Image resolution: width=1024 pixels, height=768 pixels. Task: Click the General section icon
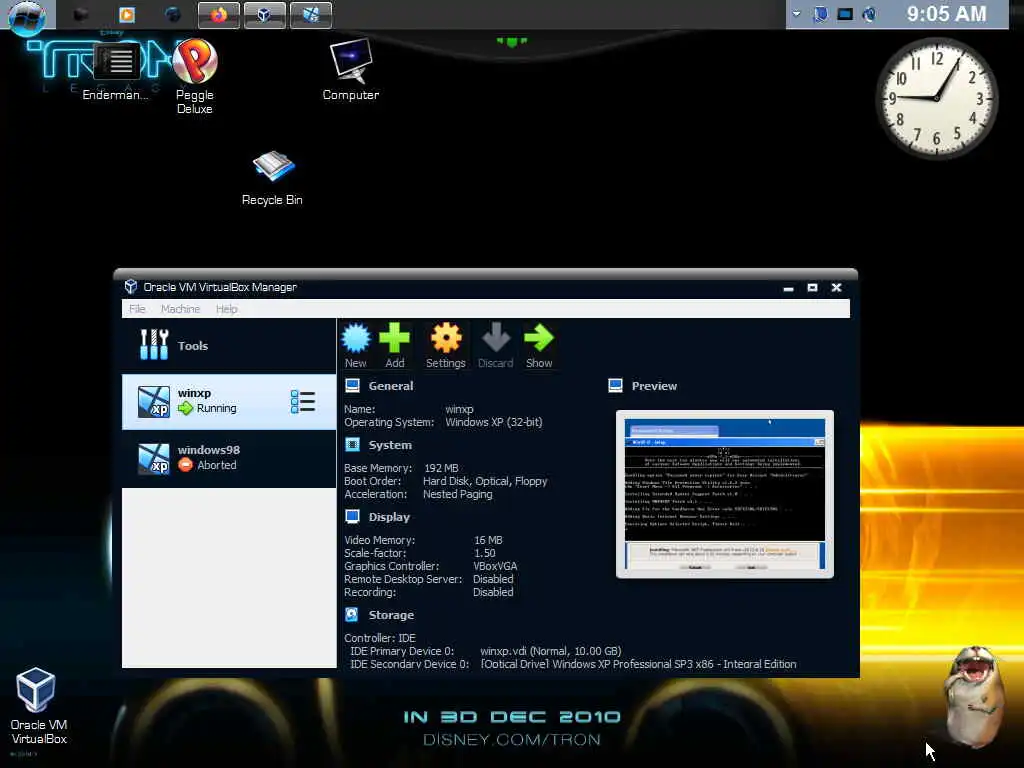(353, 385)
